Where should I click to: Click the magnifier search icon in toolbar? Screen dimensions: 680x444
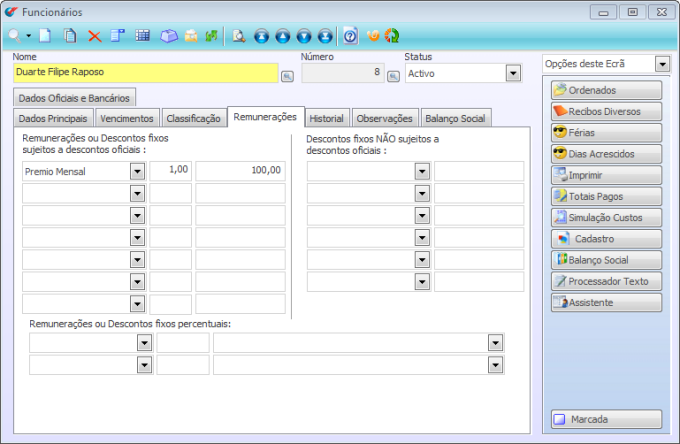pos(14,36)
